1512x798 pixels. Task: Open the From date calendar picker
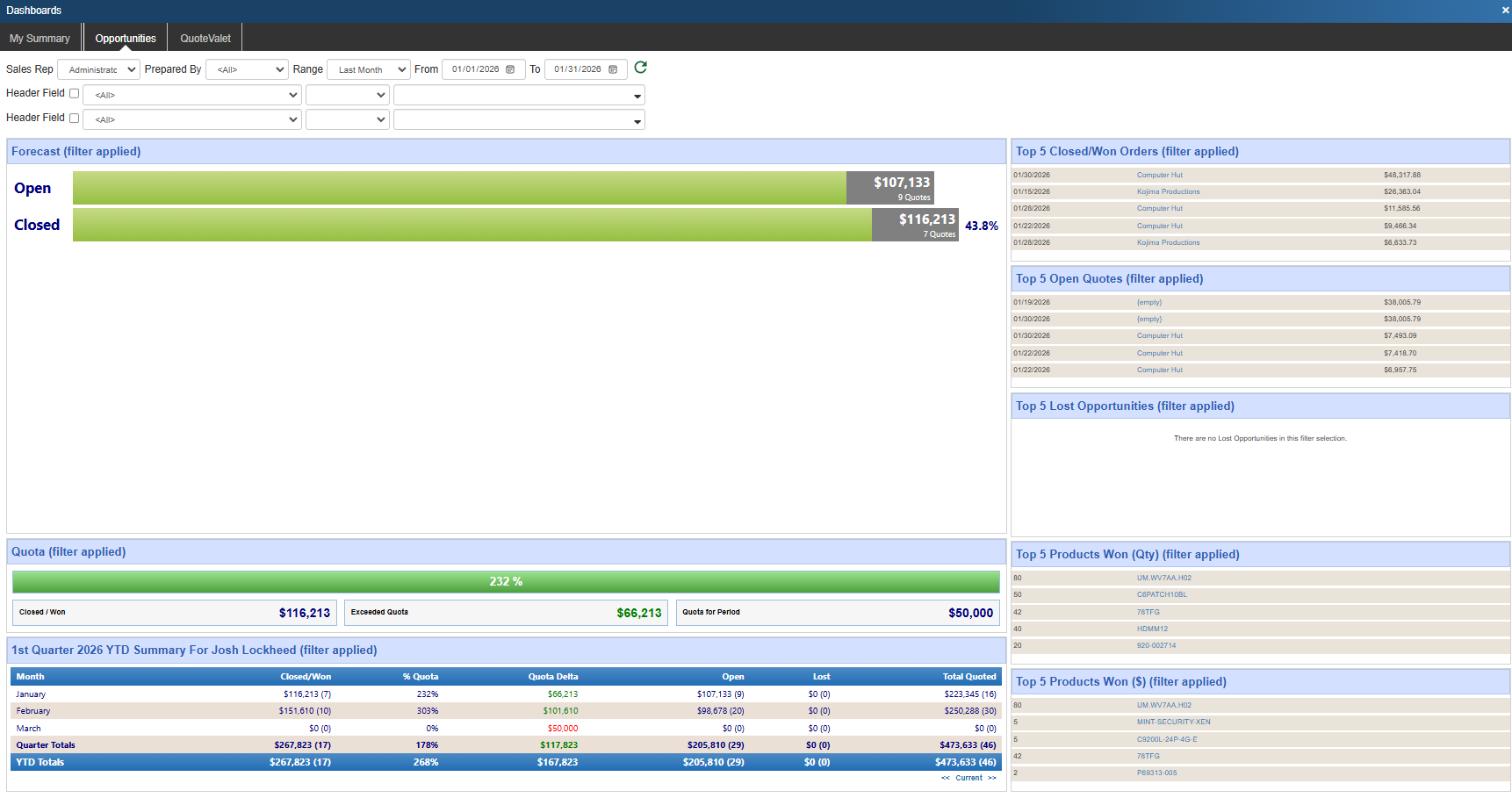tap(510, 69)
